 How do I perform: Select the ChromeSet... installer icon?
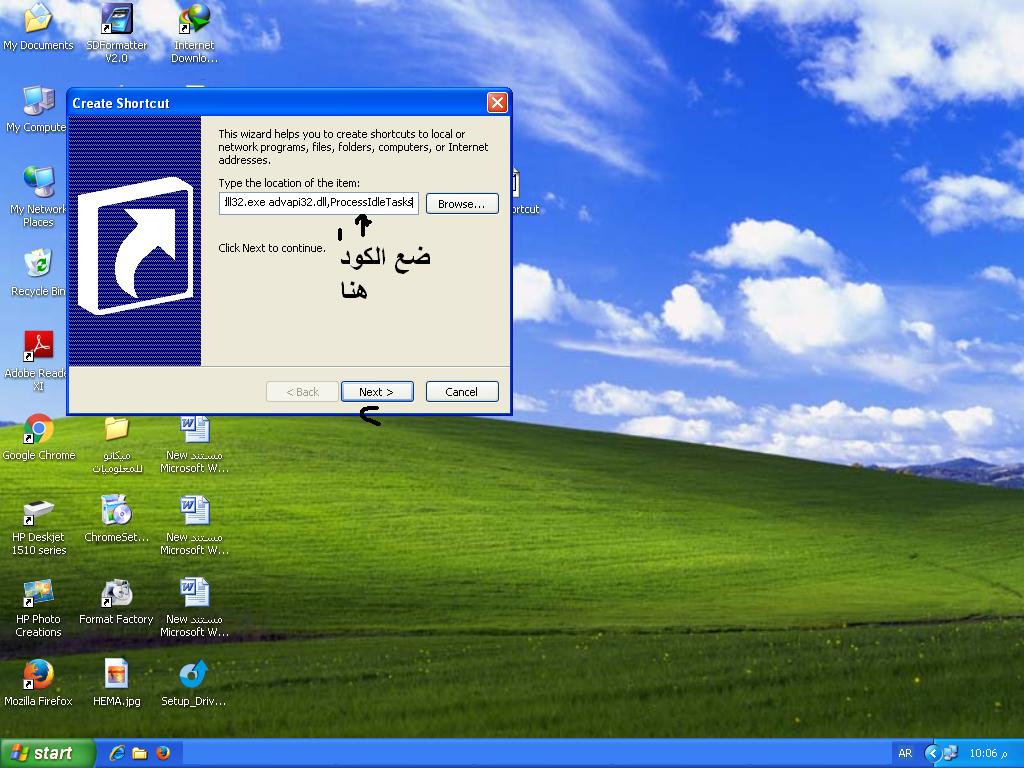coord(117,519)
